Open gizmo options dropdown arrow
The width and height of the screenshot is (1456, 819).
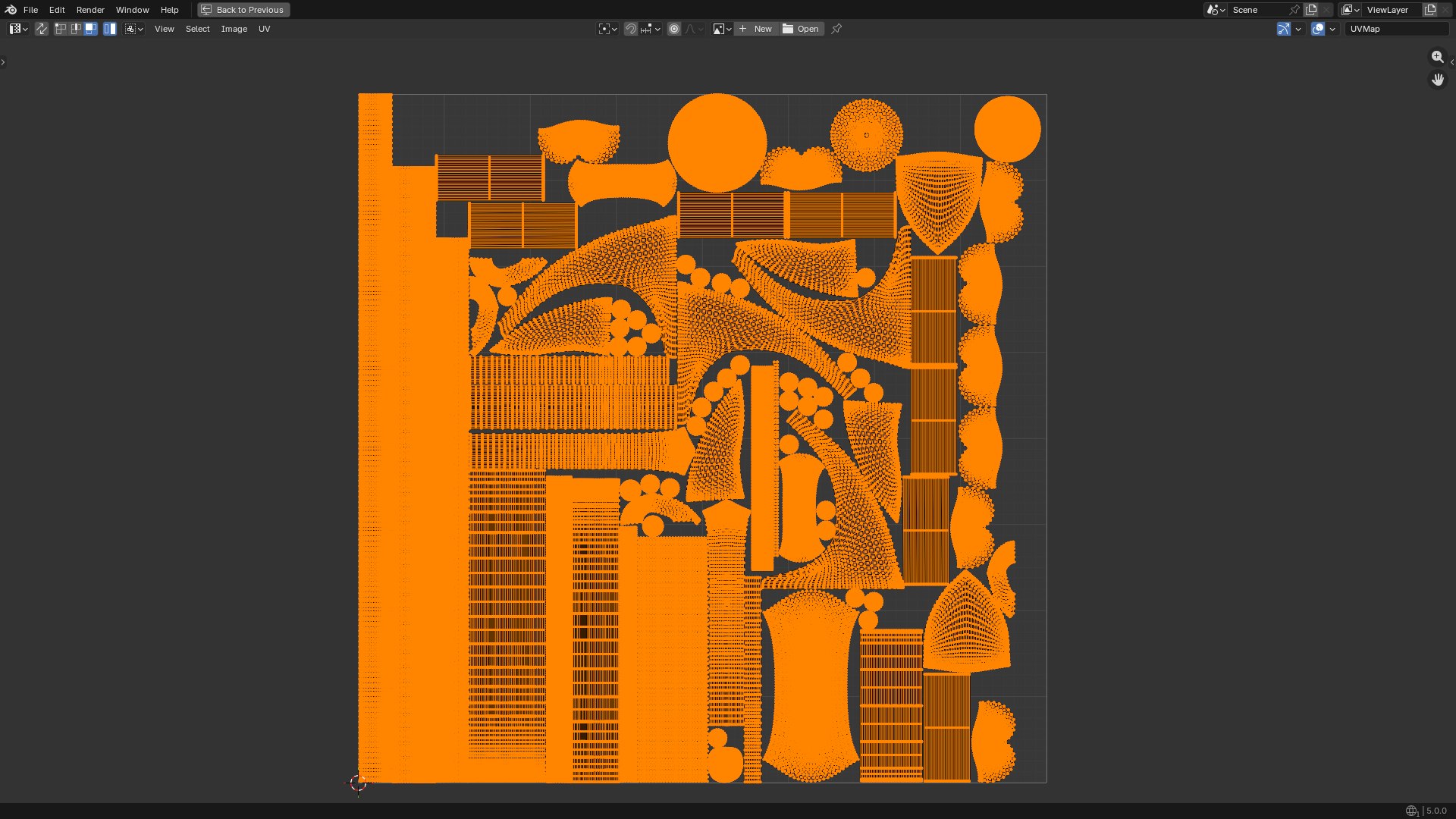click(x=1298, y=29)
